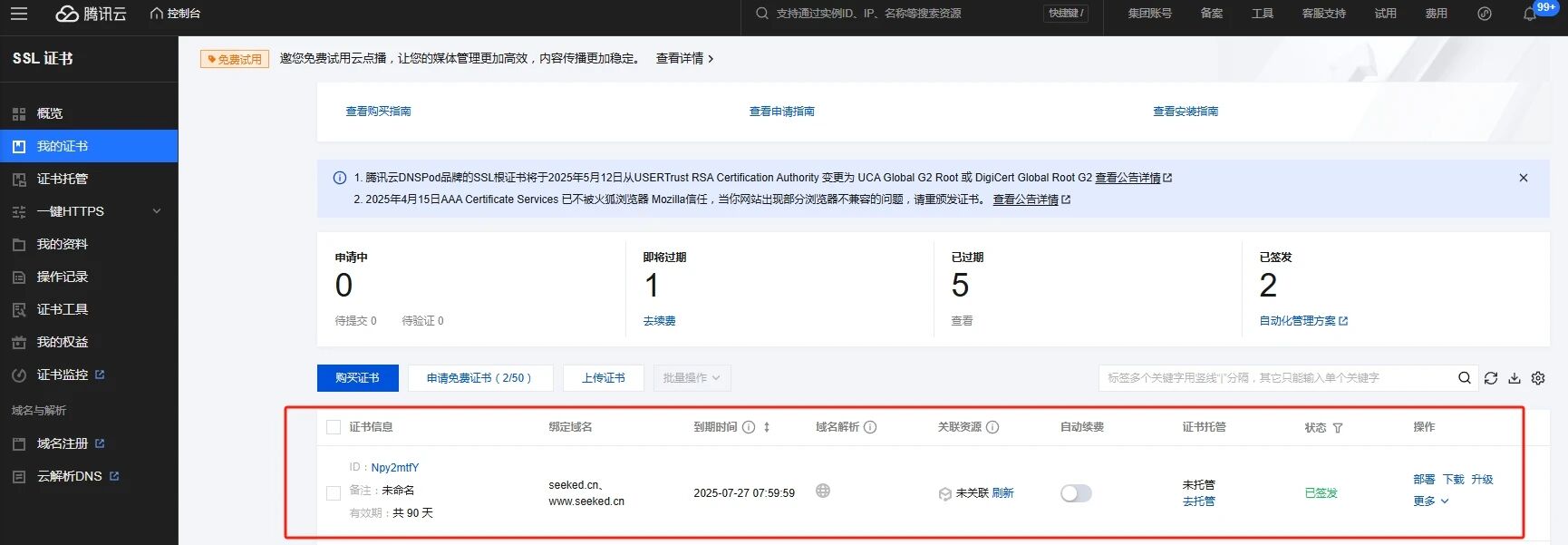Go to the 控制台 console home
This screenshot has height=545, width=1568.
[x=175, y=14]
